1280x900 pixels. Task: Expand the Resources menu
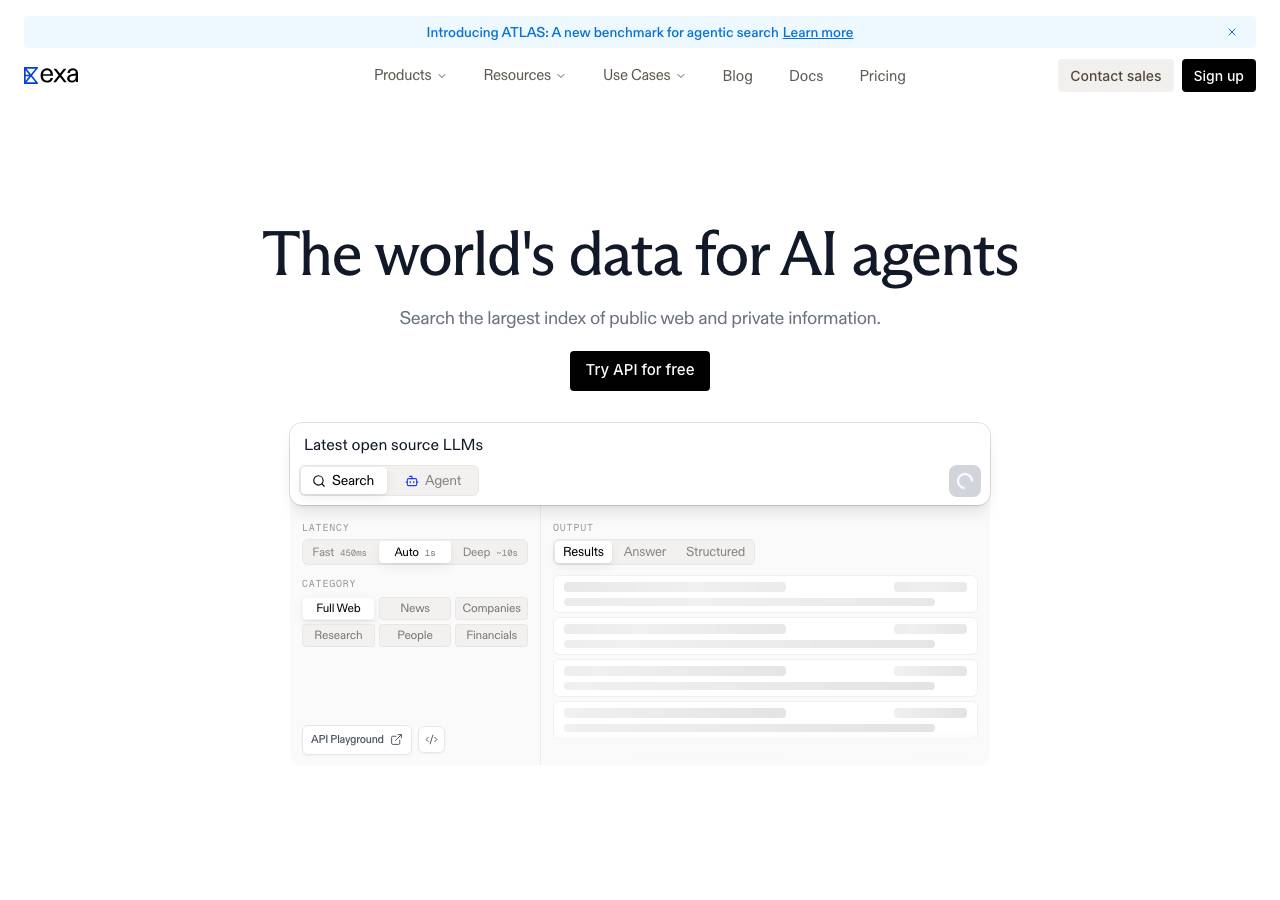click(524, 76)
